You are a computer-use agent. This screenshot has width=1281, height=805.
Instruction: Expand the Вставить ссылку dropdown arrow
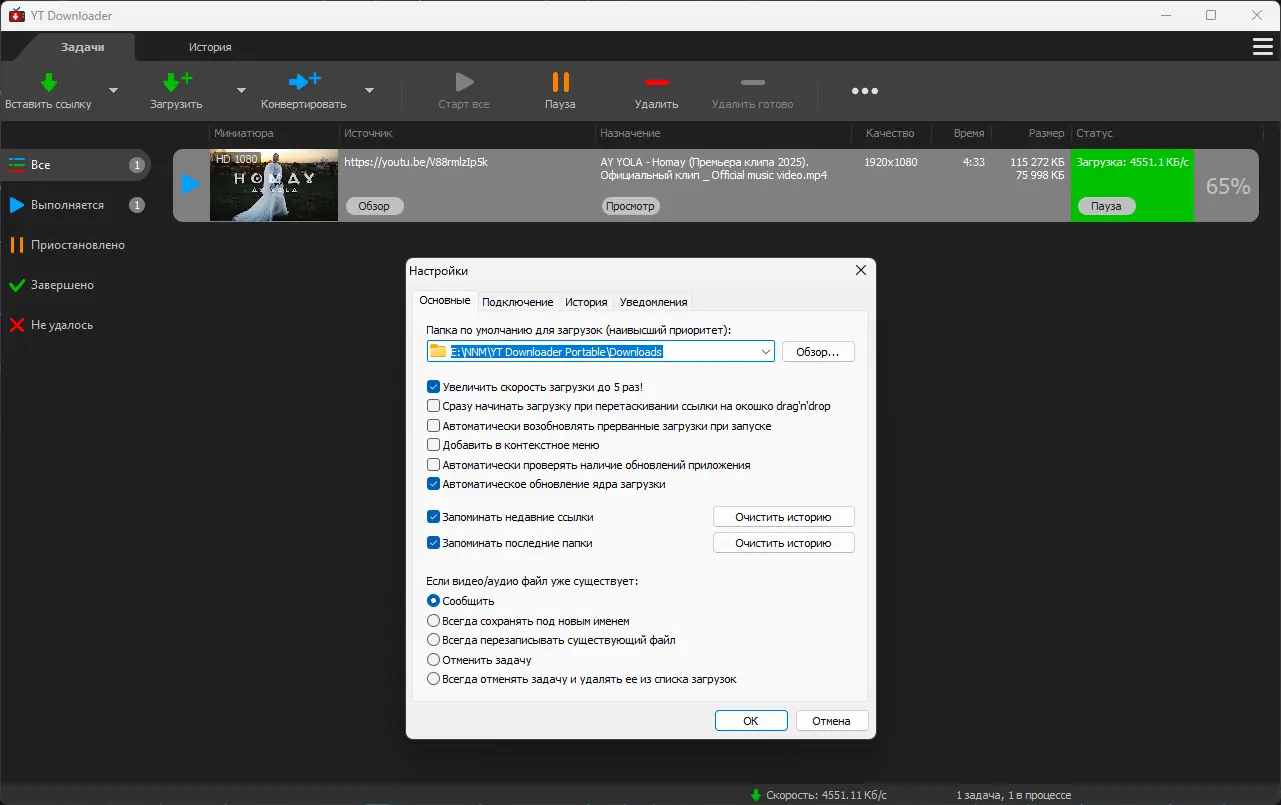113,90
